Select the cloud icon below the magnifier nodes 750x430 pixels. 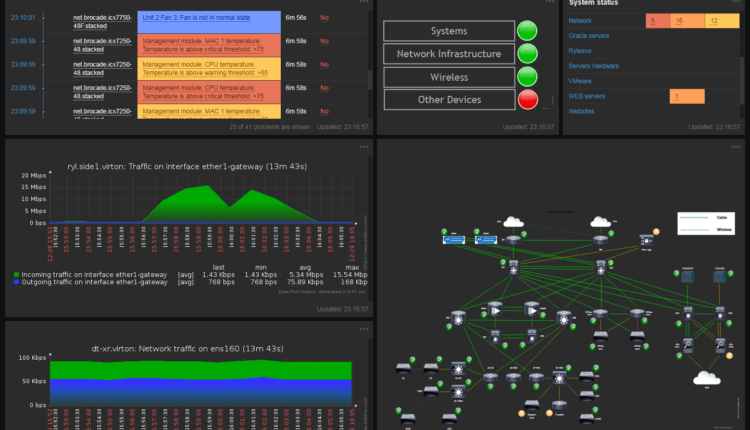tap(706, 378)
